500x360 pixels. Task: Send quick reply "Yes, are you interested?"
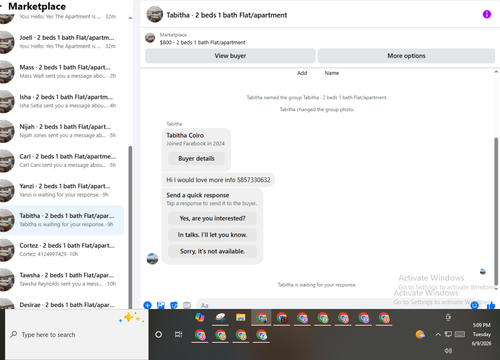pyautogui.click(x=212, y=218)
